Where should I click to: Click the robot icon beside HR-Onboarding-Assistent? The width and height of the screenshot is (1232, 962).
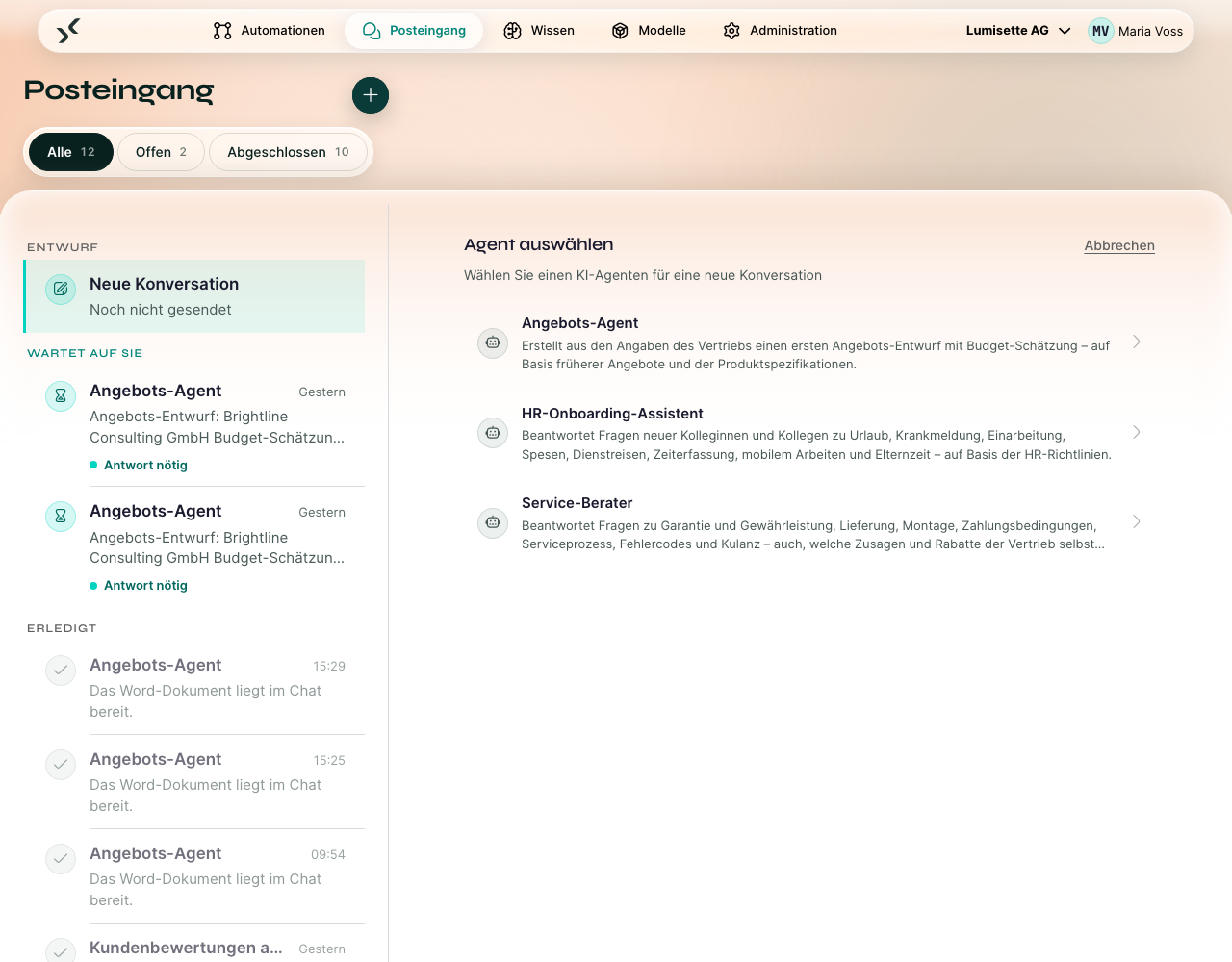coord(493,433)
